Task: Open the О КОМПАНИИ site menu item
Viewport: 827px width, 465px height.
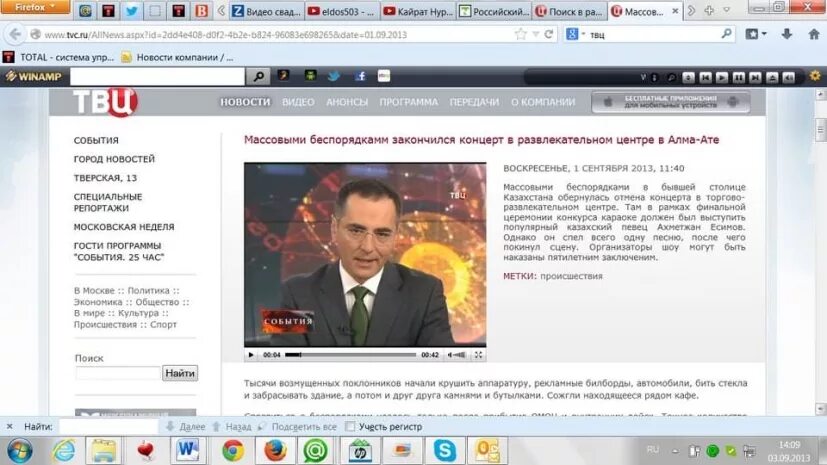Action: point(543,102)
